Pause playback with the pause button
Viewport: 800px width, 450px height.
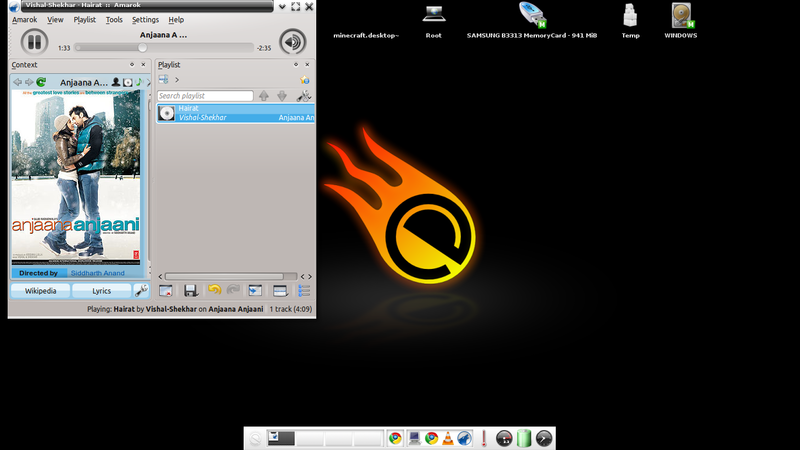click(x=34, y=42)
